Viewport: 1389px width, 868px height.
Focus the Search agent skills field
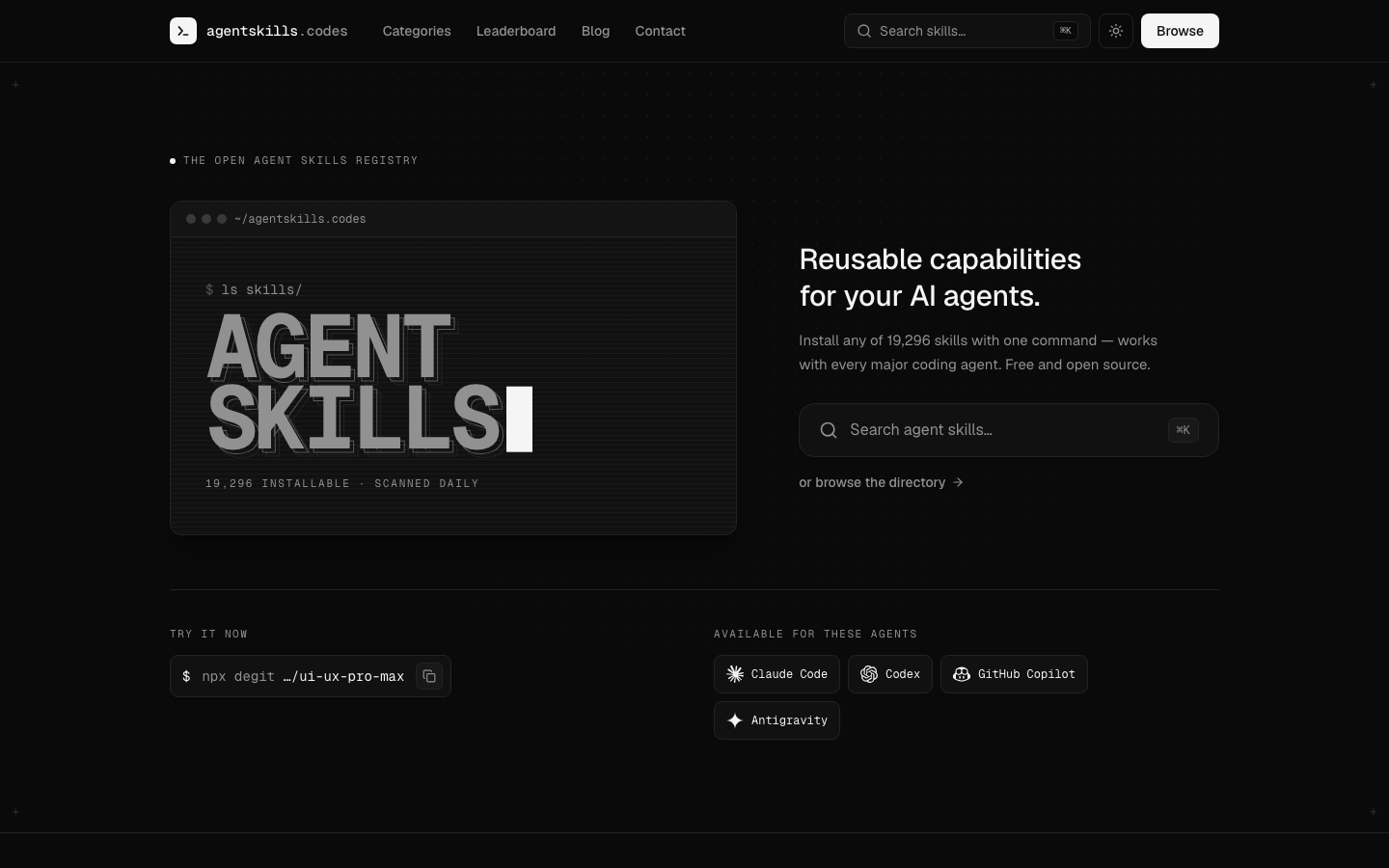click(x=1009, y=430)
